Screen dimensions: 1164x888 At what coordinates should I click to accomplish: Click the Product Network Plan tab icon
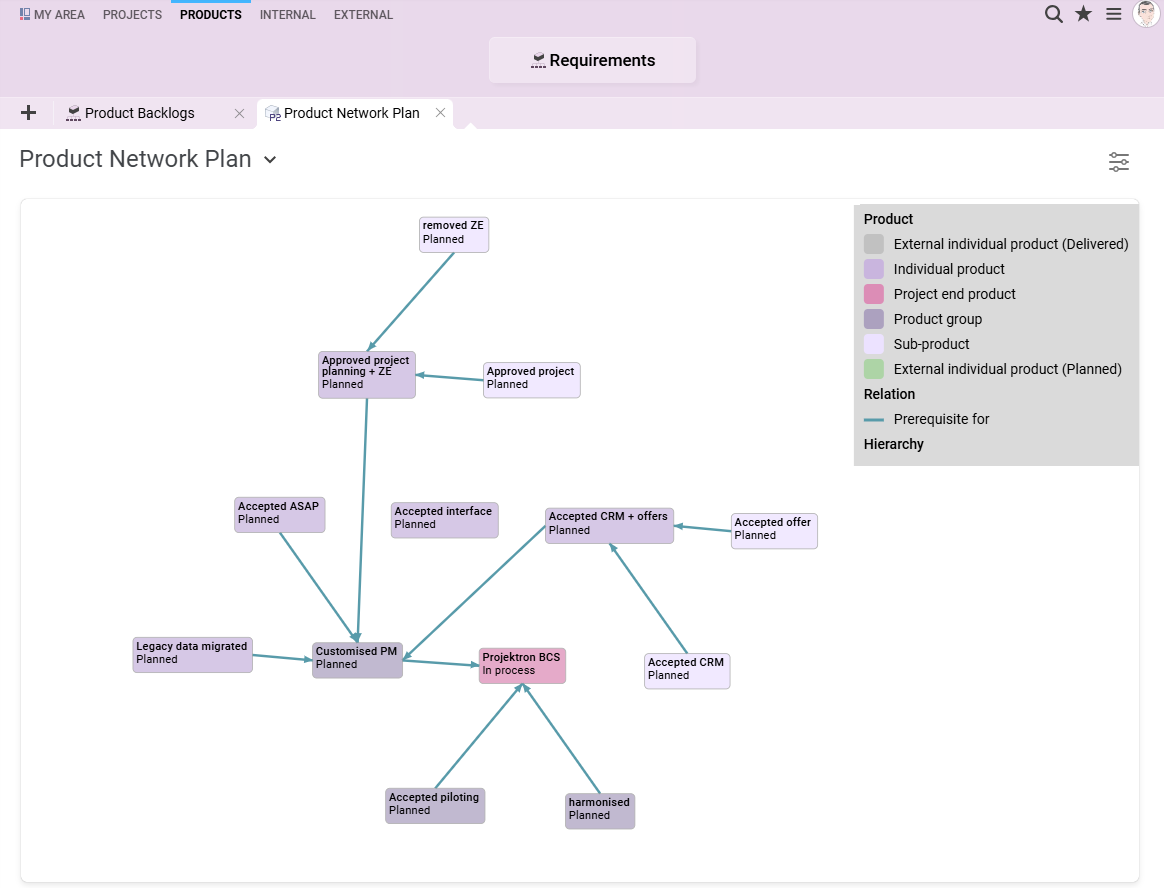272,113
